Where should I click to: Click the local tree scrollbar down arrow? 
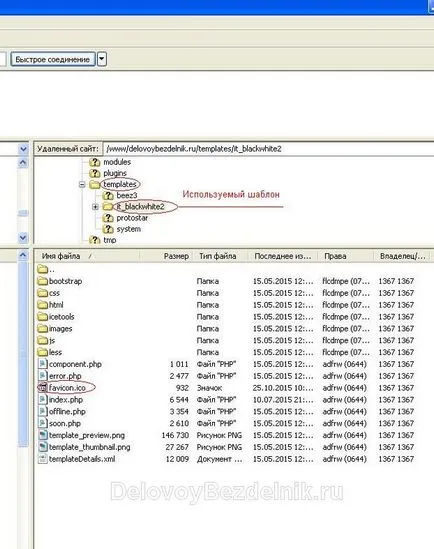23,238
